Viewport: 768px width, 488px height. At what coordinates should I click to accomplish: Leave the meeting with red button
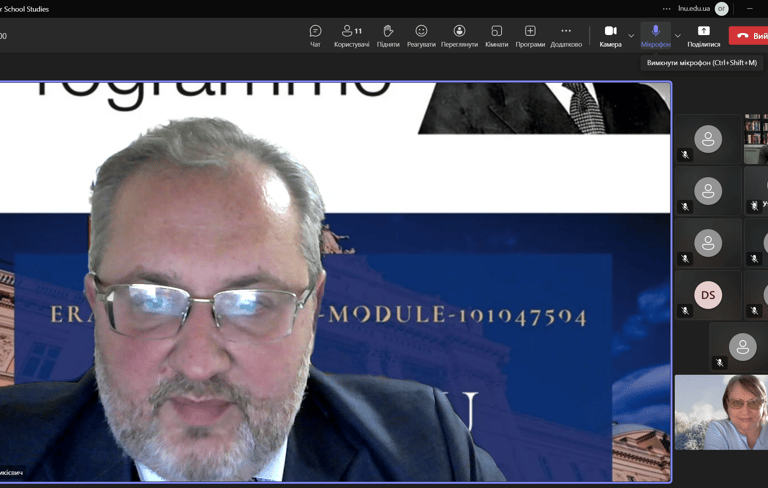[x=748, y=36]
